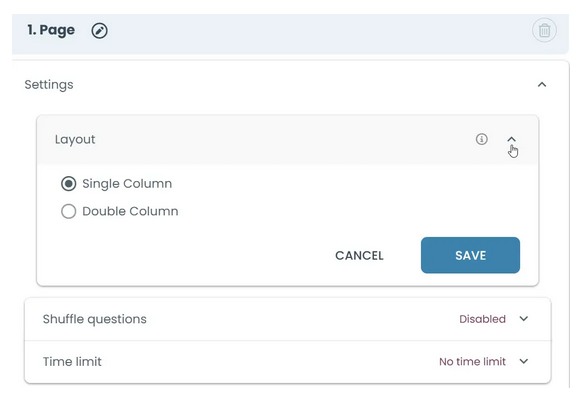The width and height of the screenshot is (579, 397).
Task: Select the Single Column radio button
Action: [x=69, y=184]
